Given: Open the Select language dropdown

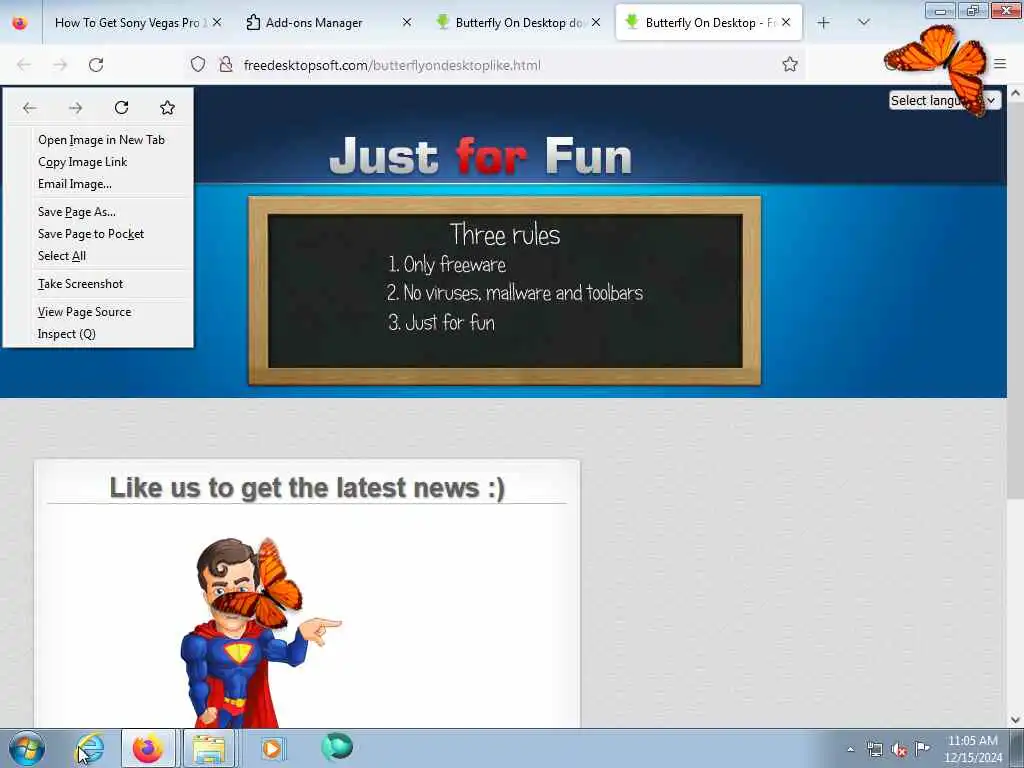Looking at the screenshot, I should click(x=944, y=100).
